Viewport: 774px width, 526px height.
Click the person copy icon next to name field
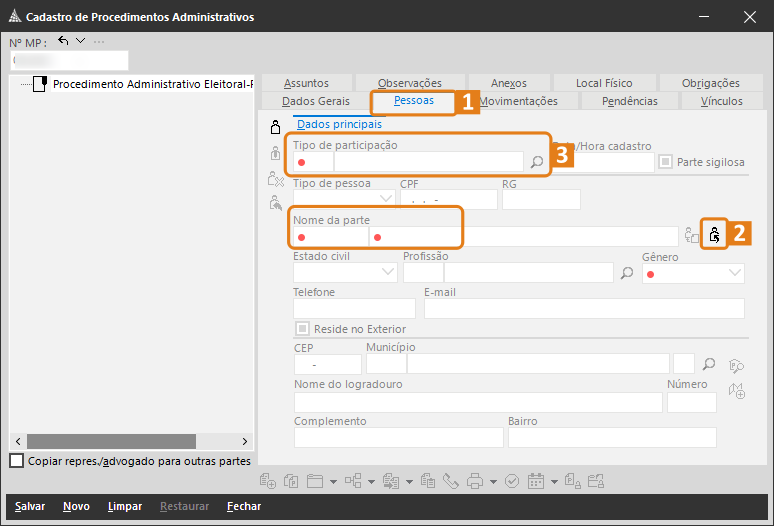(x=692, y=235)
